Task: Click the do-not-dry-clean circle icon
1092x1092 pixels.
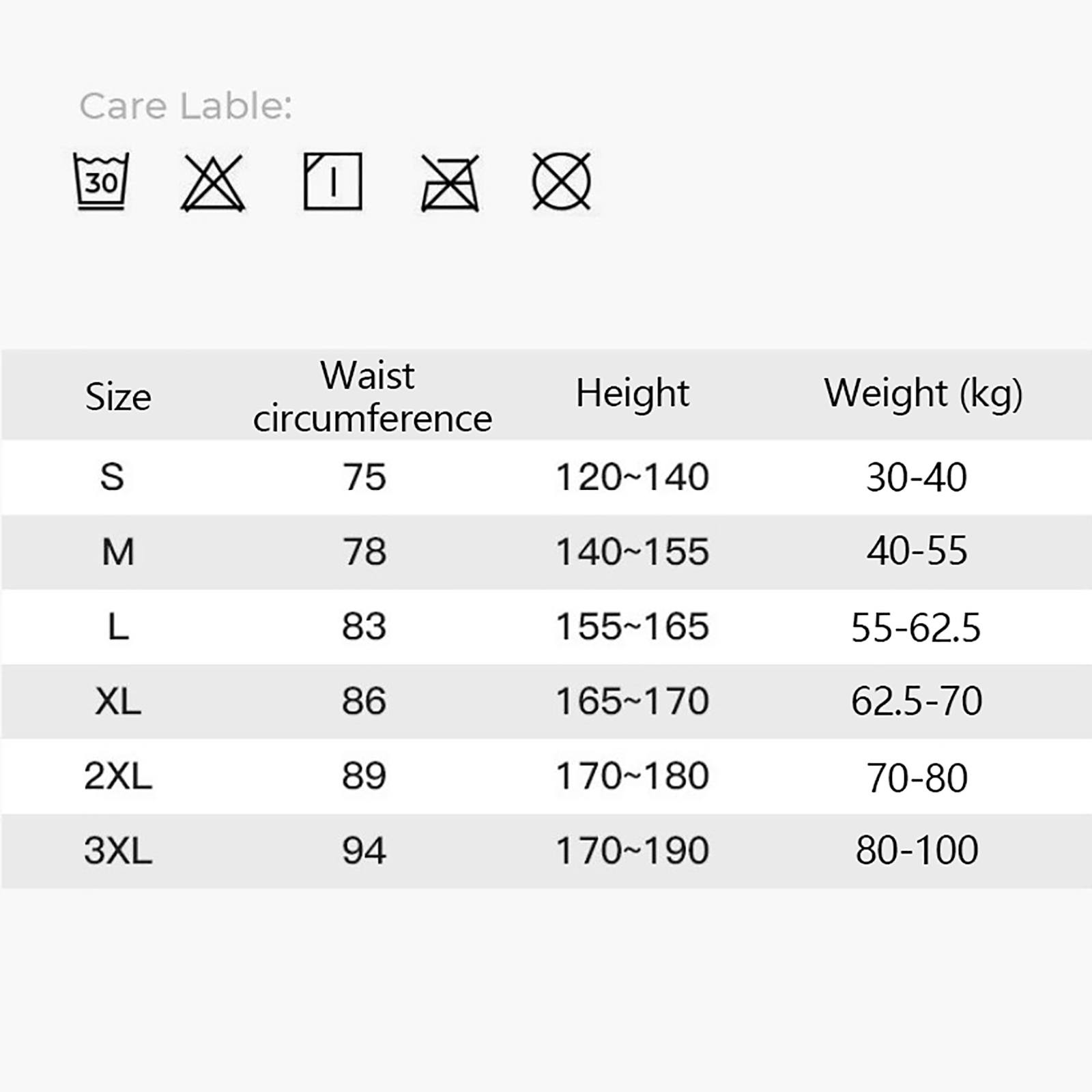Action: [561, 182]
